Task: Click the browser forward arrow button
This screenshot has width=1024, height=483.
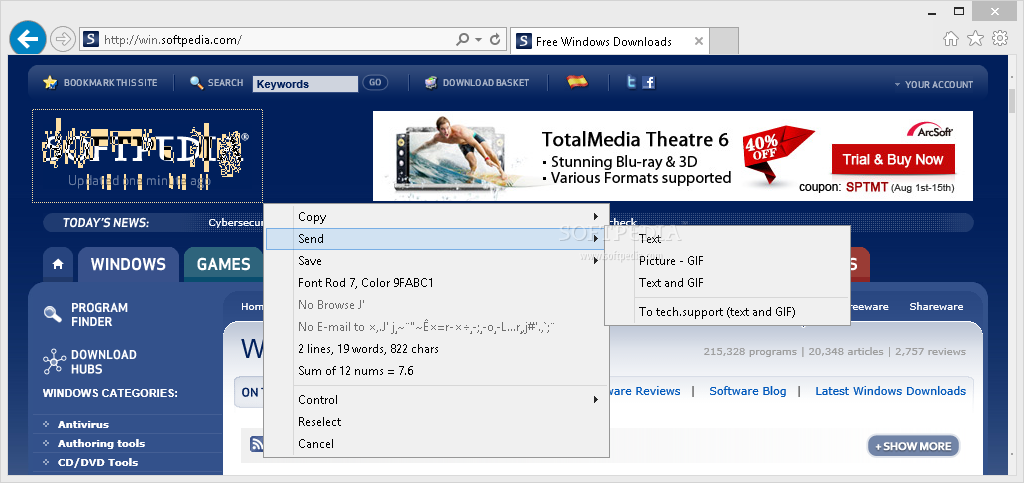Action: [x=63, y=40]
